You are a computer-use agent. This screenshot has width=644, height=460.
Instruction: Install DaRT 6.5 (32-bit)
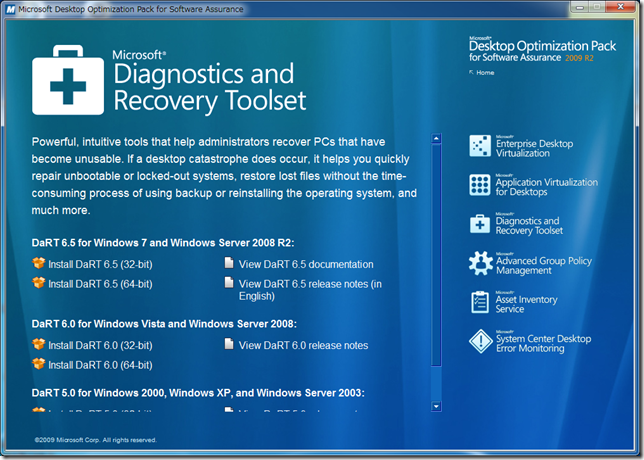(x=100, y=264)
